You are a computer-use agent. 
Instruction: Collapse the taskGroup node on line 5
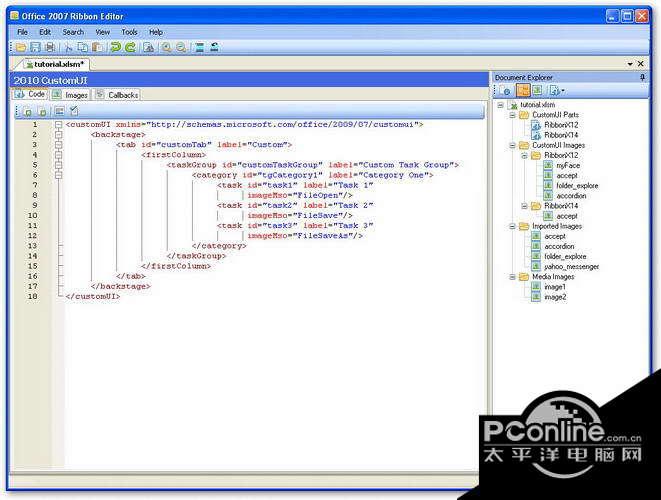[59, 165]
